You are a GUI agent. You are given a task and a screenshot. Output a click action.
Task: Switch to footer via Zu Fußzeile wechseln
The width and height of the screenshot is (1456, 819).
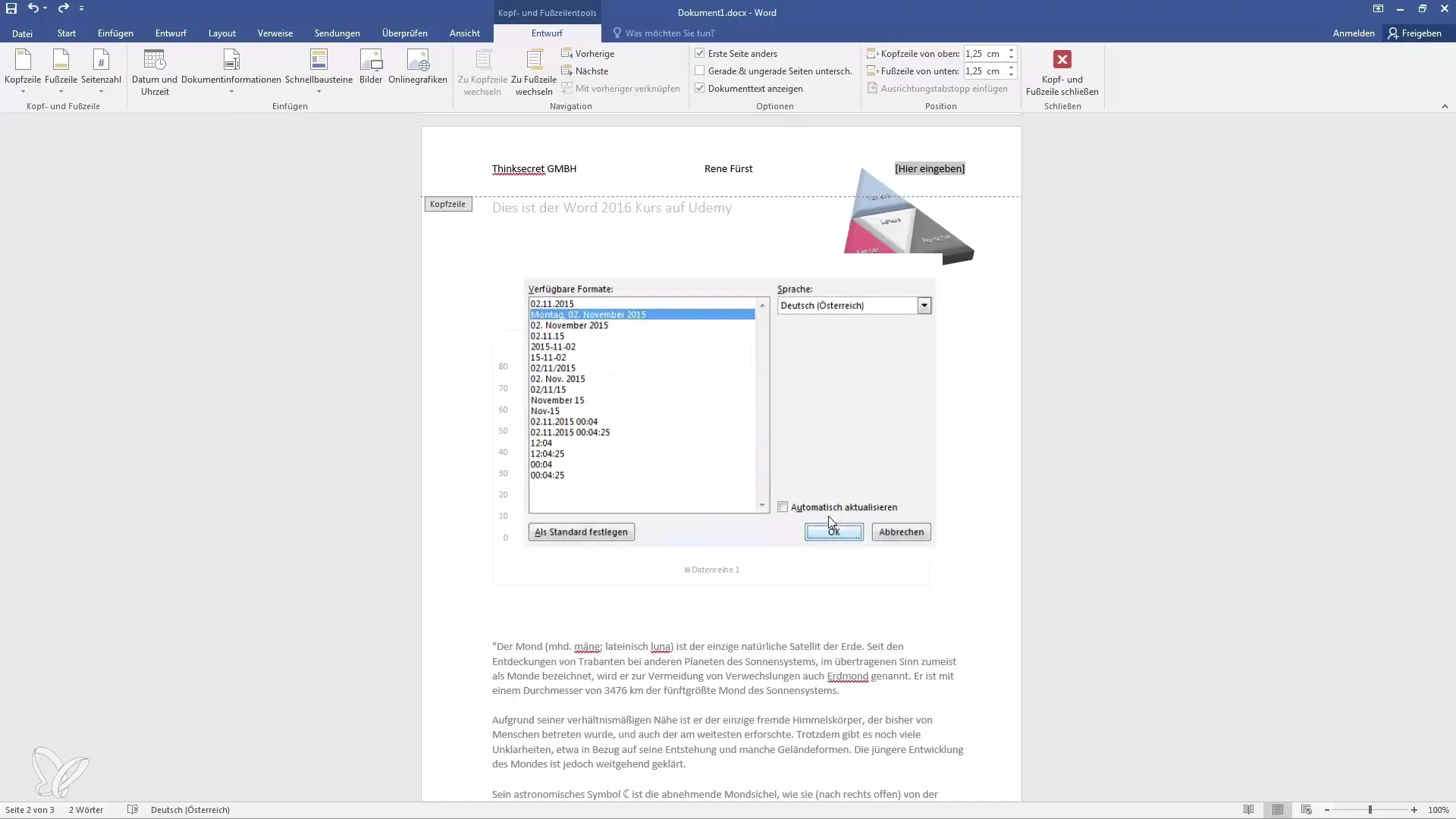point(534,72)
